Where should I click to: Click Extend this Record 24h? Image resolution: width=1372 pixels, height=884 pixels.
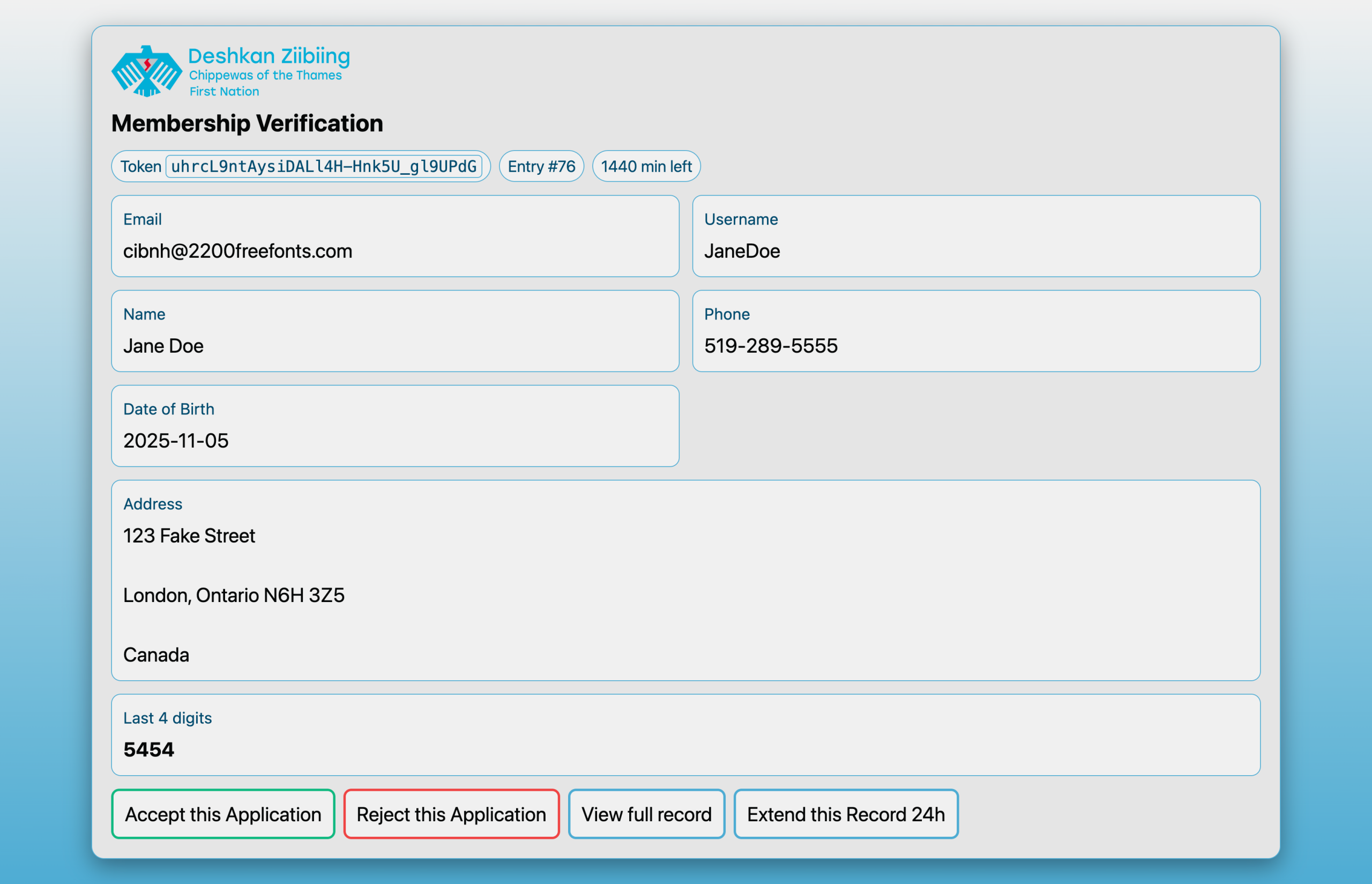tap(845, 814)
